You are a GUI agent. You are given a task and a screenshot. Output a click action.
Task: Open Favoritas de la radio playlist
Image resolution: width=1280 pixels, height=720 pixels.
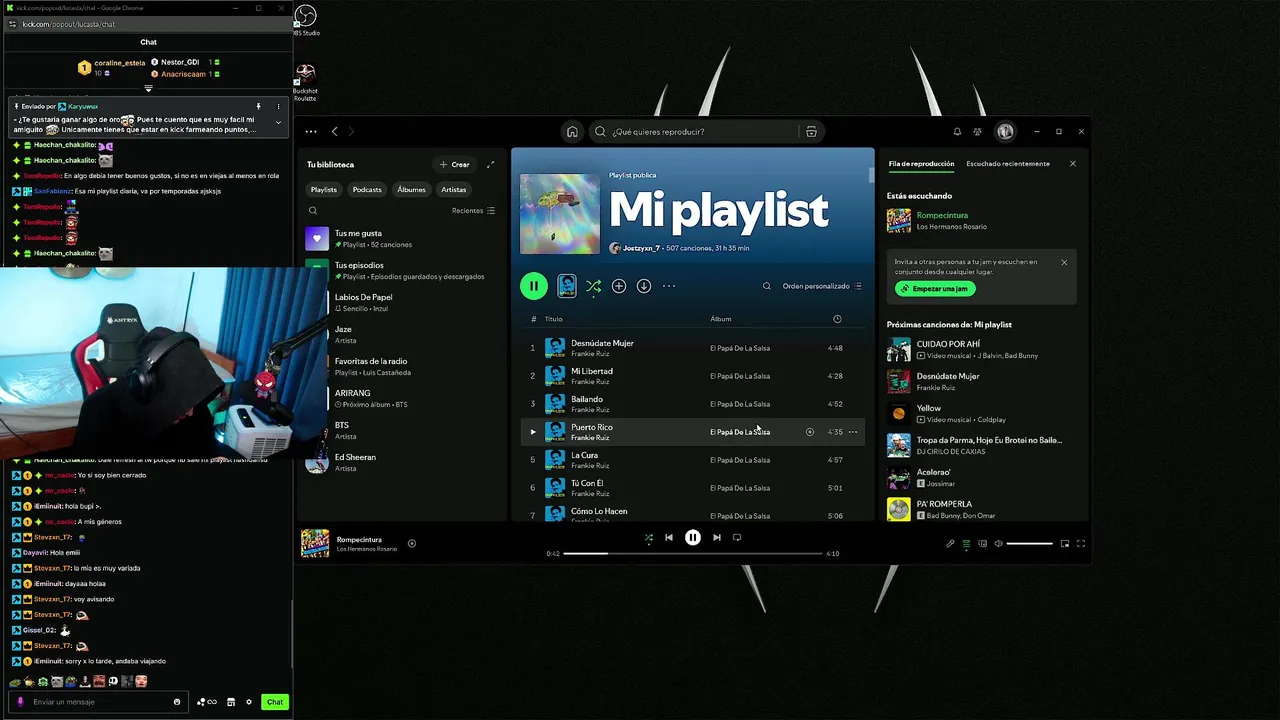click(x=400, y=366)
